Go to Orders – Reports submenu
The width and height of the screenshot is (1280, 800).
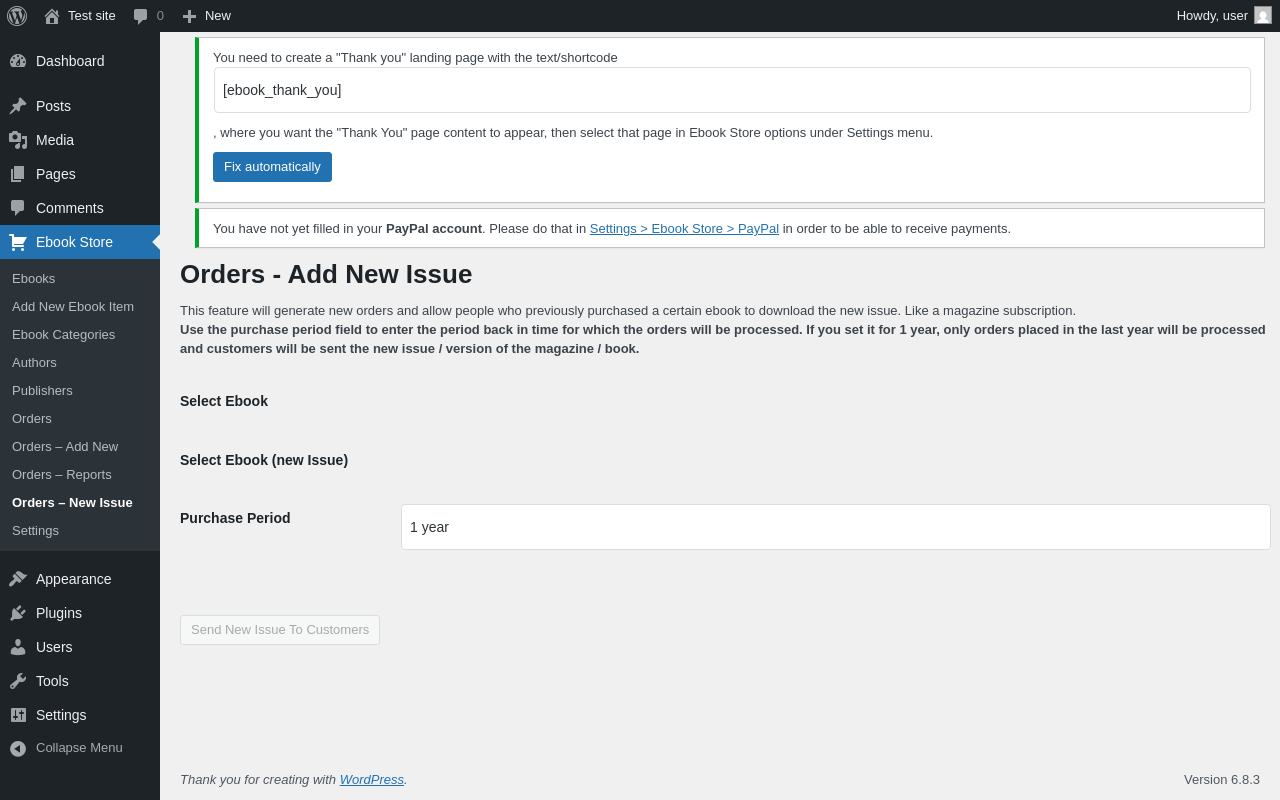62,475
